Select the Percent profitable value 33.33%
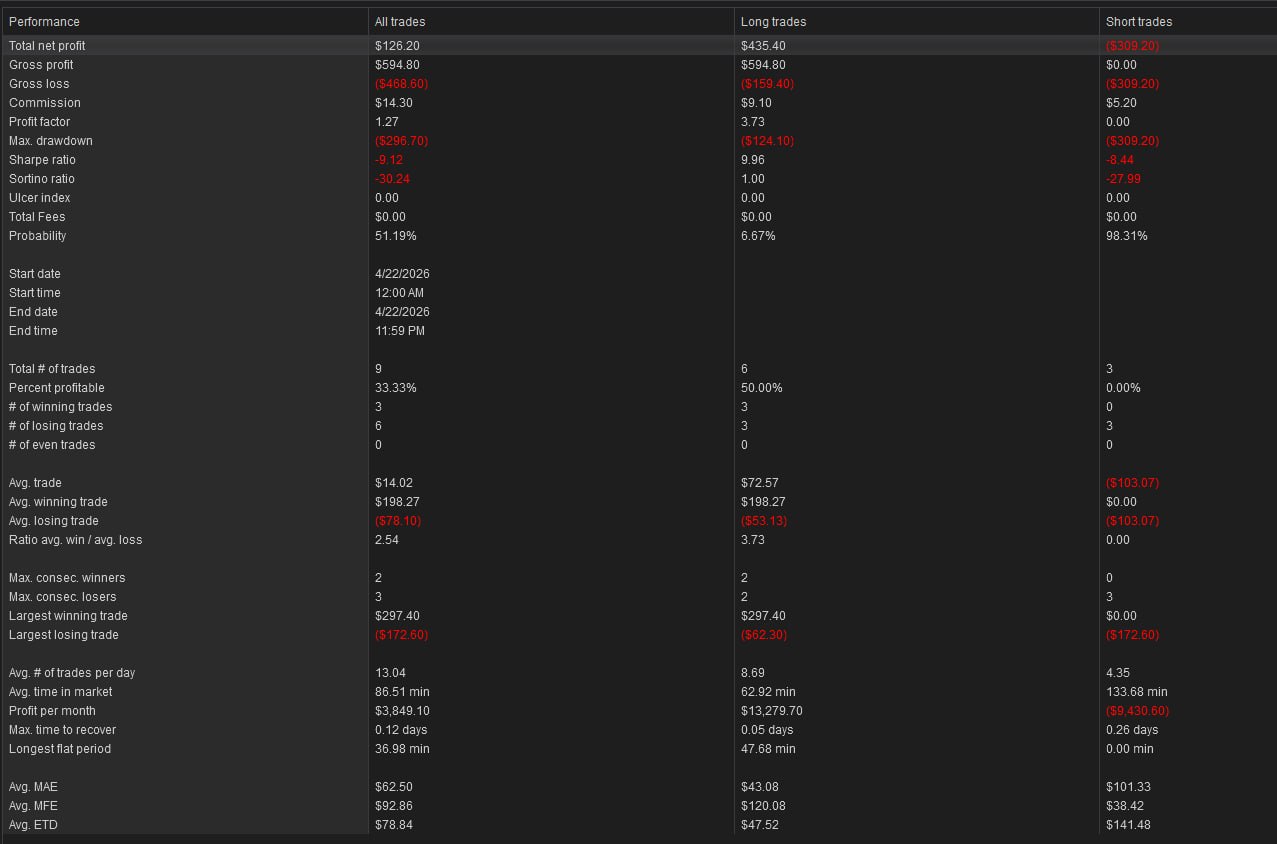1277x844 pixels. (x=395, y=388)
